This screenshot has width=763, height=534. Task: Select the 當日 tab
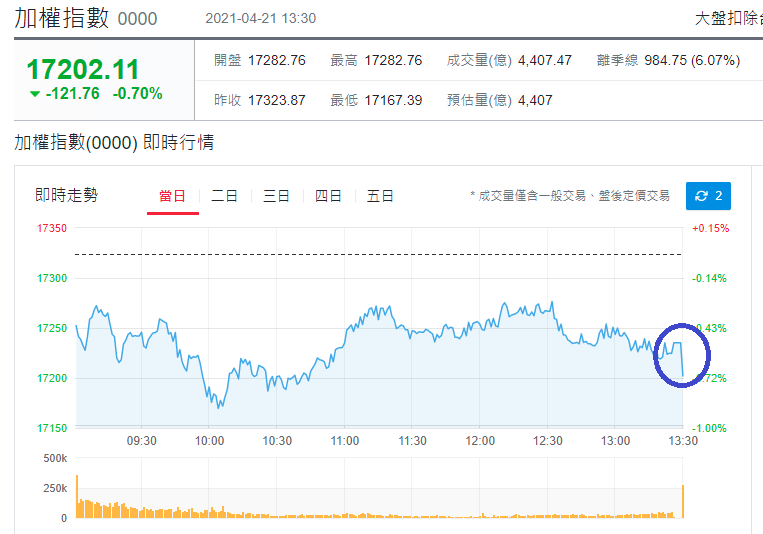172,196
